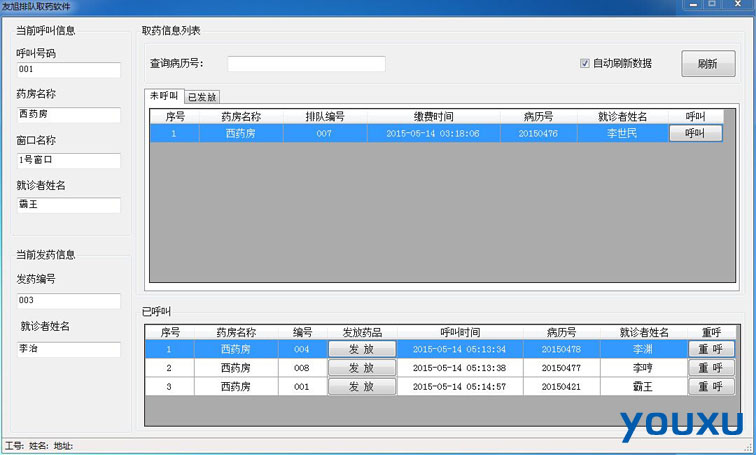Select the 未呼叫 tab
The width and height of the screenshot is (756, 455).
[164, 96]
